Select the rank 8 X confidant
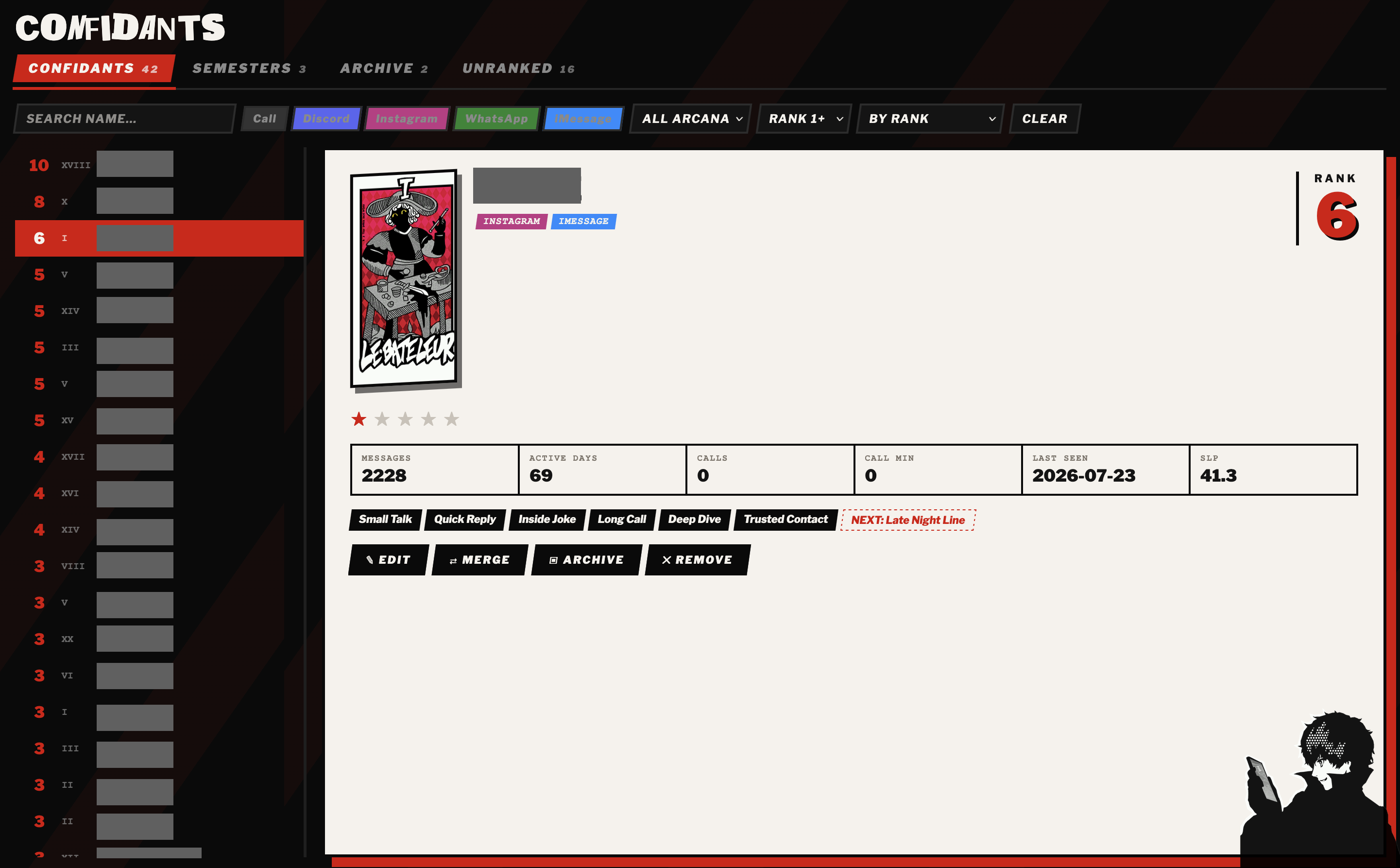Screen dimensions: 1400x868 tap(159, 202)
